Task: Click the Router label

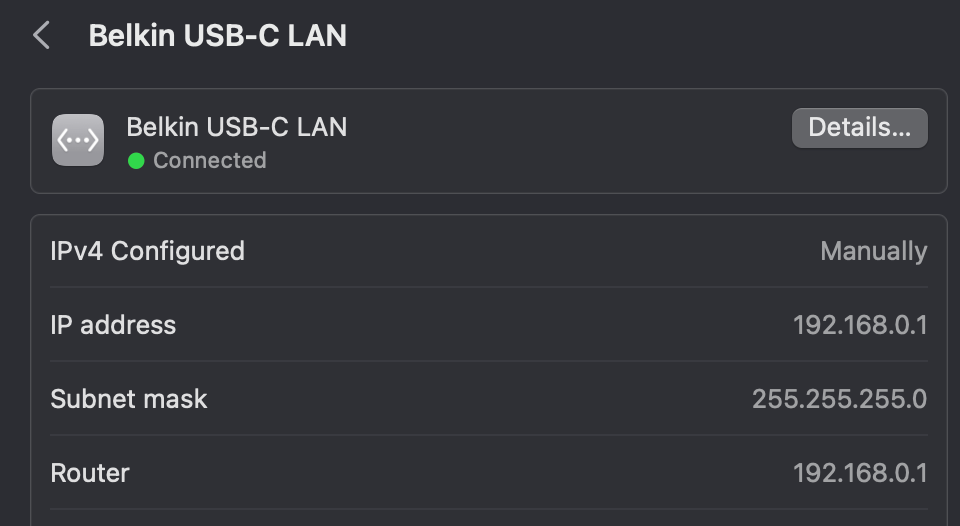Action: tap(90, 473)
